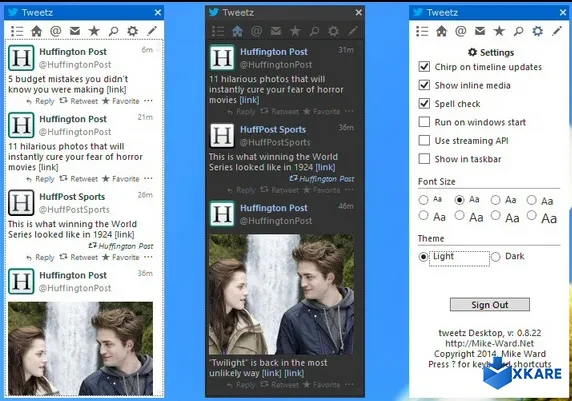Favorite the '5 budget mistakes' tweet
572x401 pixels.
pyautogui.click(x=121, y=101)
